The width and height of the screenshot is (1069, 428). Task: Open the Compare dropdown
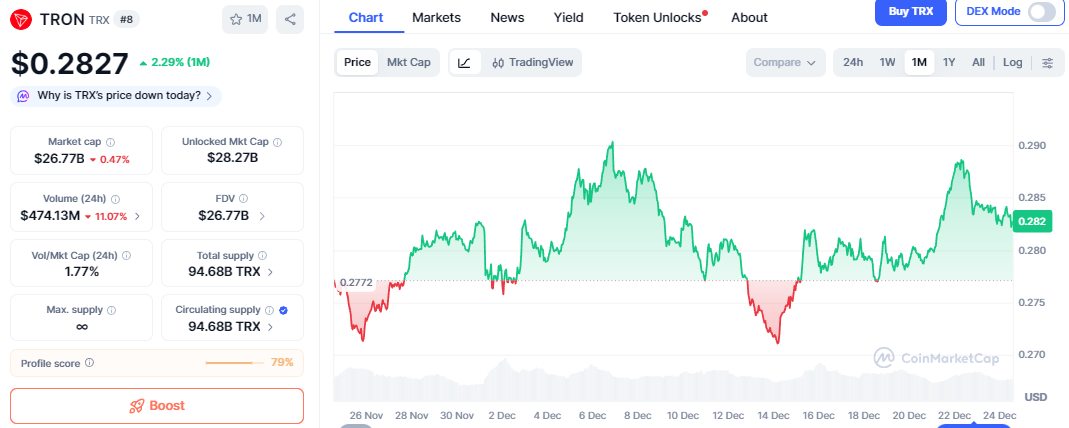point(785,63)
